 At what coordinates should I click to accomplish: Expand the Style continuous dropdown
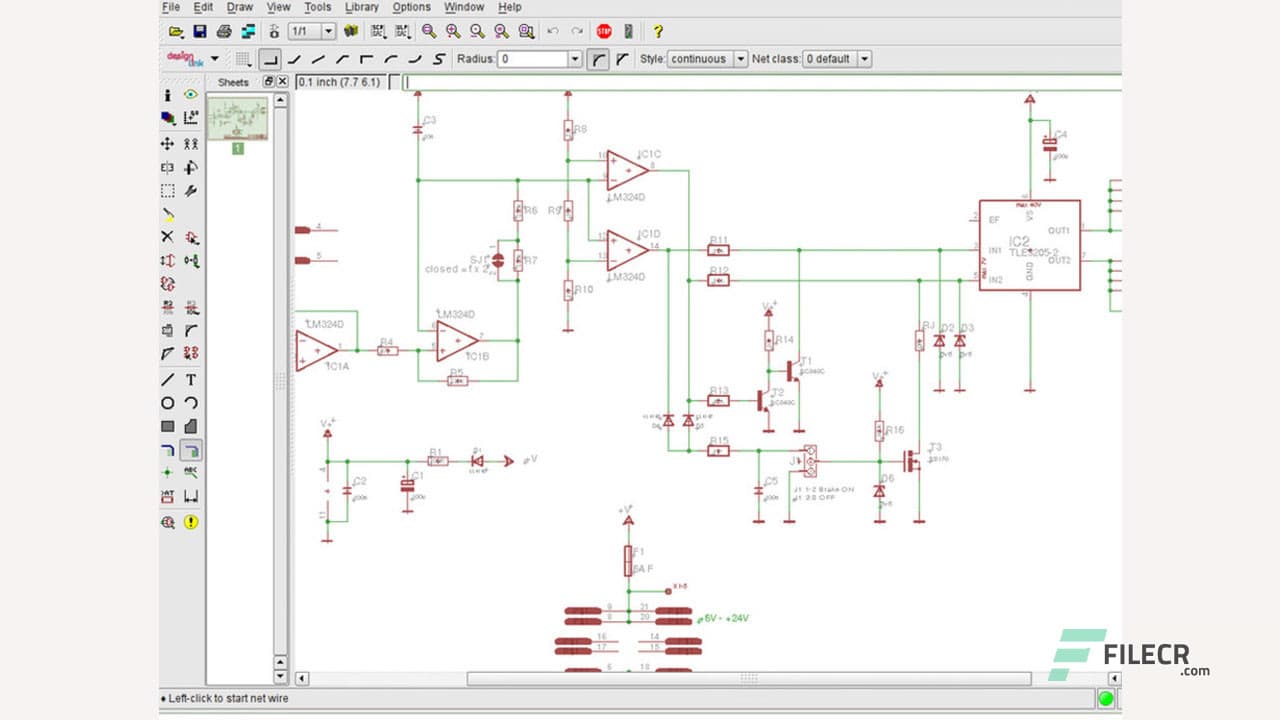[740, 59]
